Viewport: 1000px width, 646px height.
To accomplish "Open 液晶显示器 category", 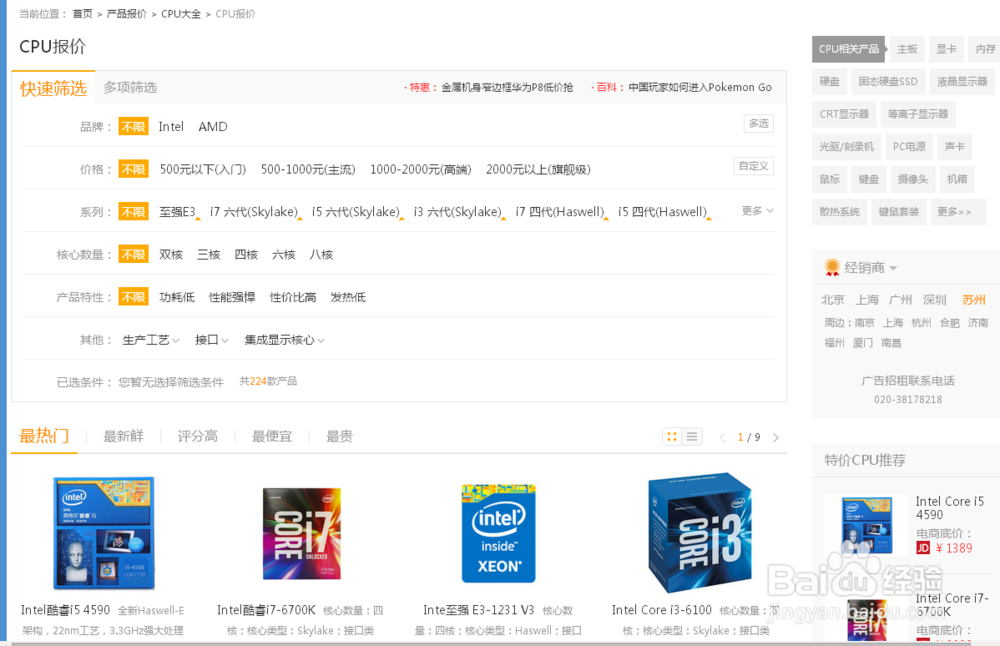I will (x=962, y=82).
